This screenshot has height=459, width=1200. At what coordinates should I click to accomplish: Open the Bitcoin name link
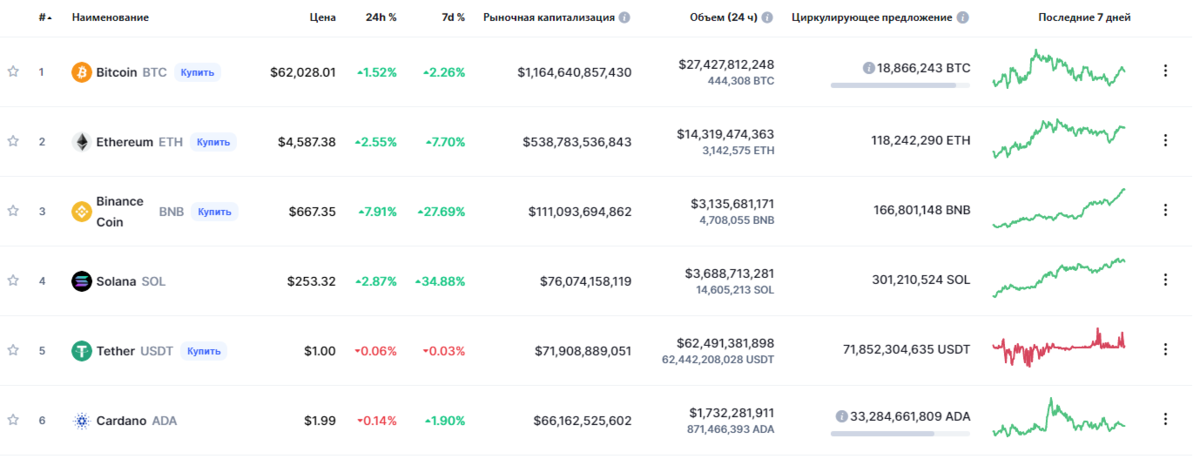click(x=116, y=72)
